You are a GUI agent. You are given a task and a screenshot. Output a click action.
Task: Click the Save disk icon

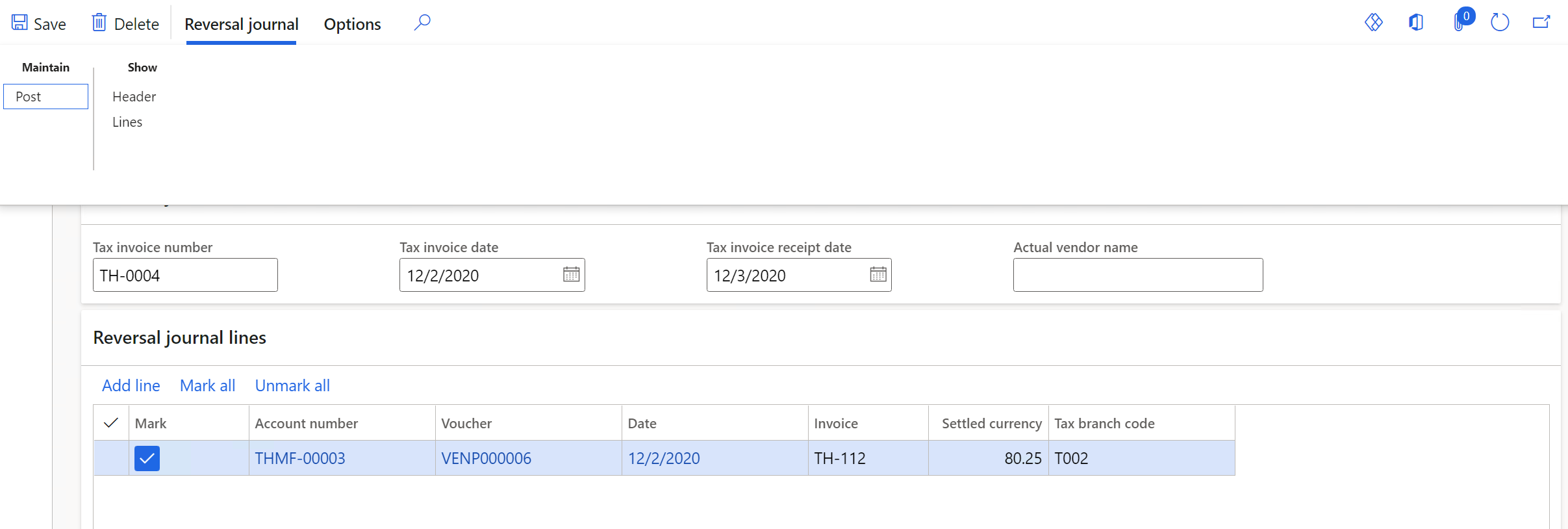tap(20, 23)
